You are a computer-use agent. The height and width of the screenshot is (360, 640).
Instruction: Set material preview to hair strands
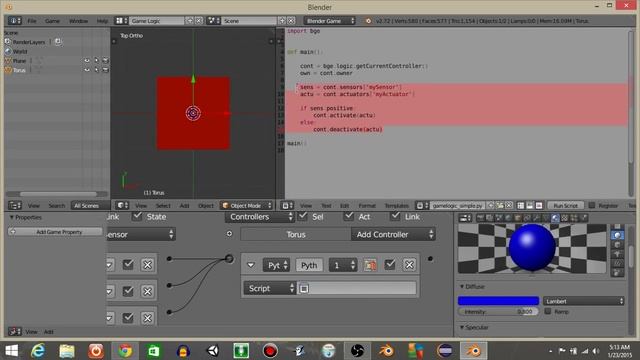point(618,263)
